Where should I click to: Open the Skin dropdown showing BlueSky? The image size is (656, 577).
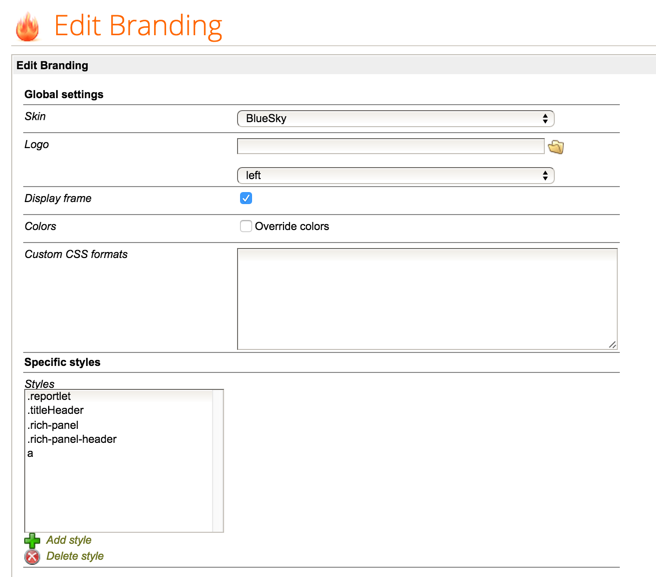point(395,118)
